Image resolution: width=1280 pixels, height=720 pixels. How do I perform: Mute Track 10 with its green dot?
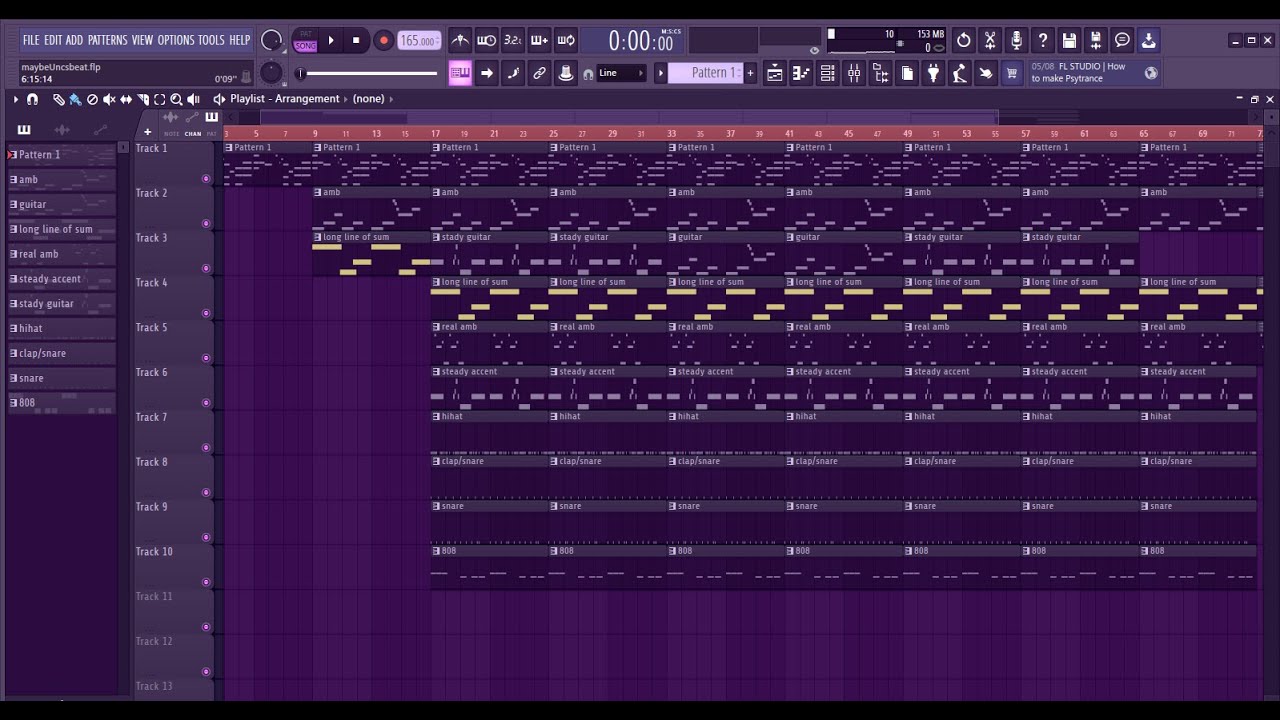[206, 582]
